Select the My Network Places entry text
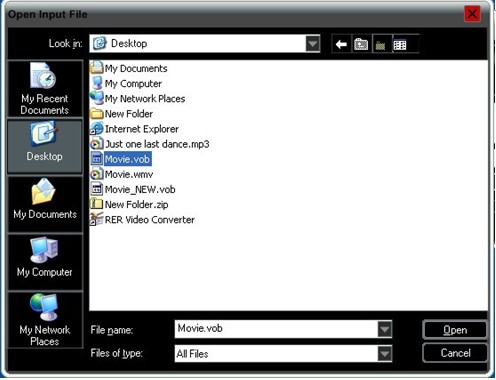Viewport: 496px width, 380px height. 145,99
